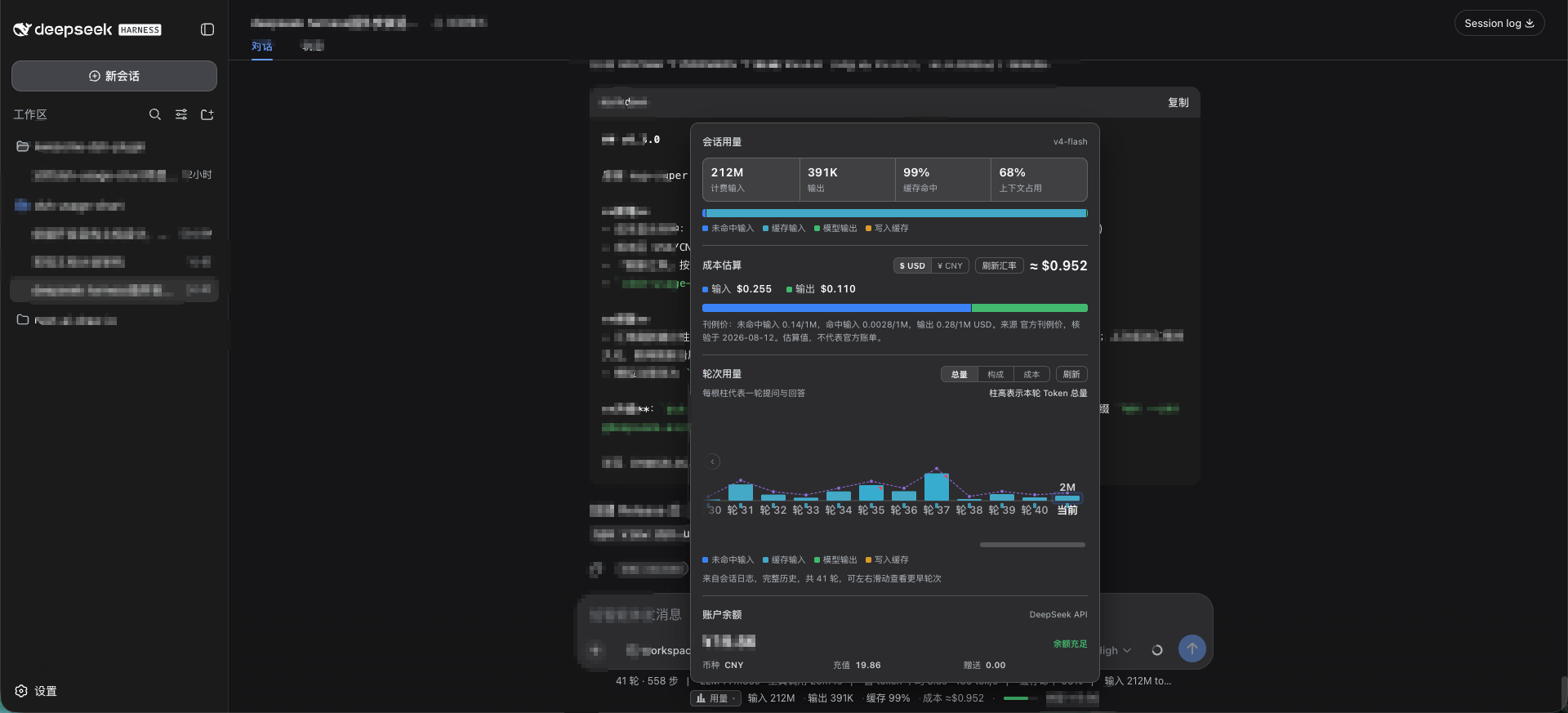The image size is (1568, 713).
Task: Click the deepseek logo
Action: (x=87, y=29)
